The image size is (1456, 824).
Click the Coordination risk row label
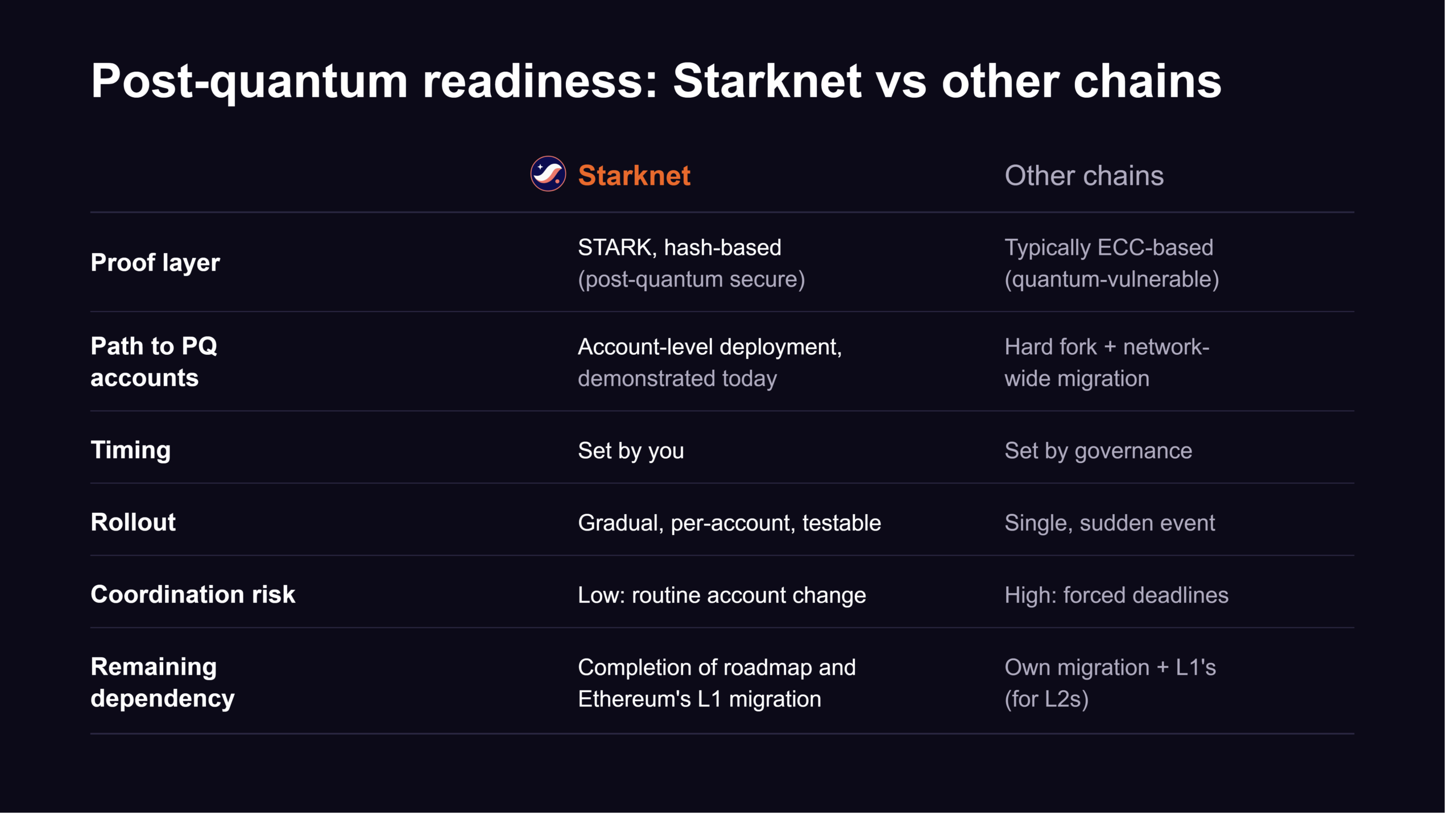pos(192,594)
